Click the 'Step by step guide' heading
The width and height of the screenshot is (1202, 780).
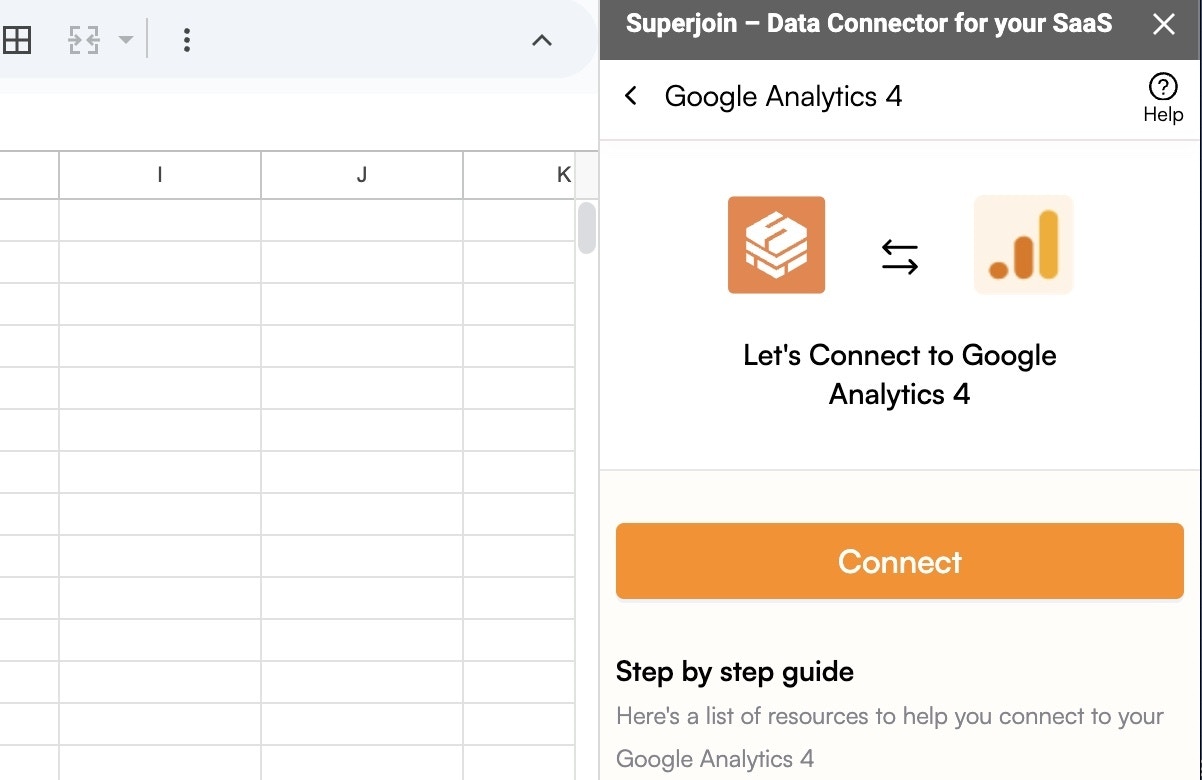coord(735,671)
